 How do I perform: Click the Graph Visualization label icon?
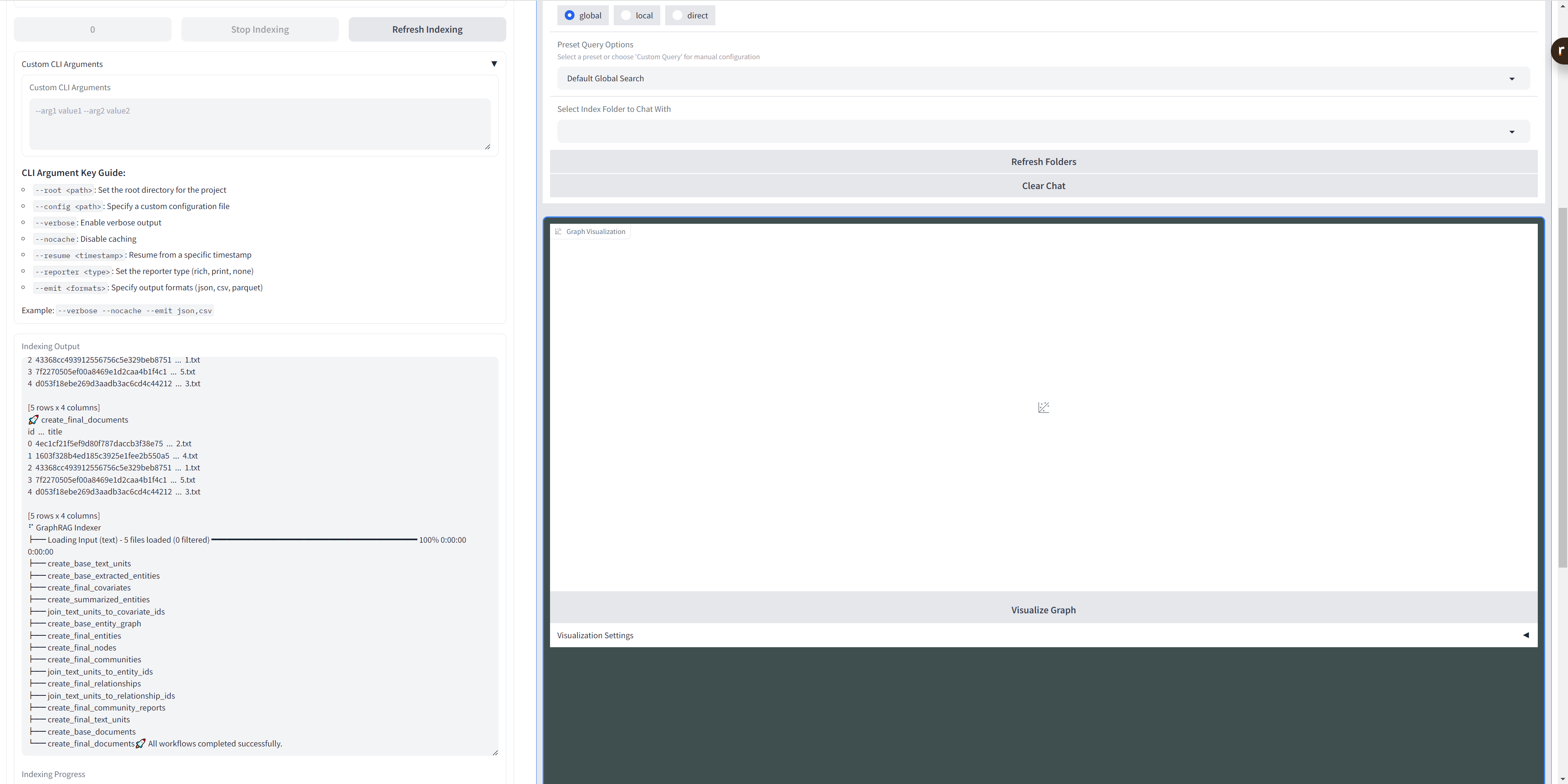558,231
